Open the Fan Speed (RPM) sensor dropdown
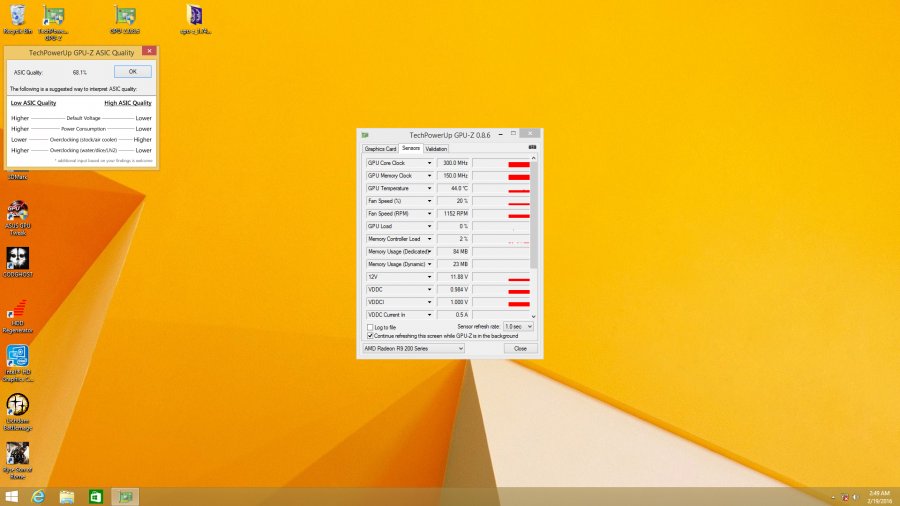900x506 pixels. pyautogui.click(x=429, y=213)
